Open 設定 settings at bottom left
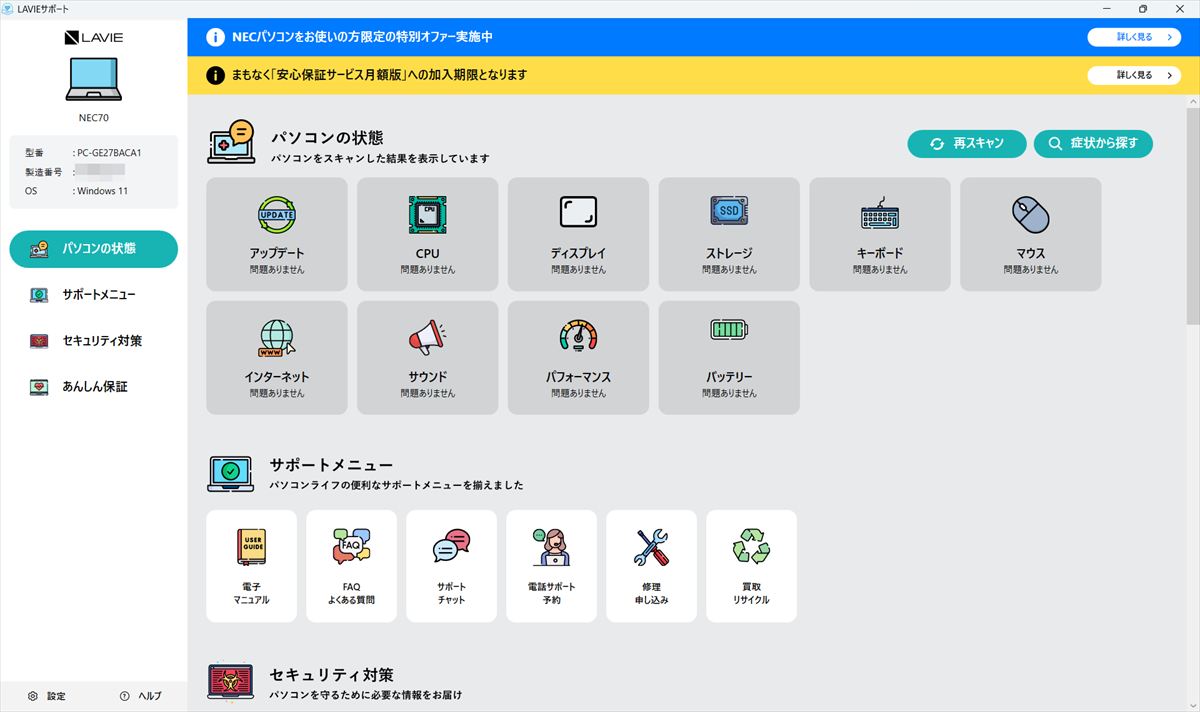This screenshot has width=1200, height=712. pos(47,696)
